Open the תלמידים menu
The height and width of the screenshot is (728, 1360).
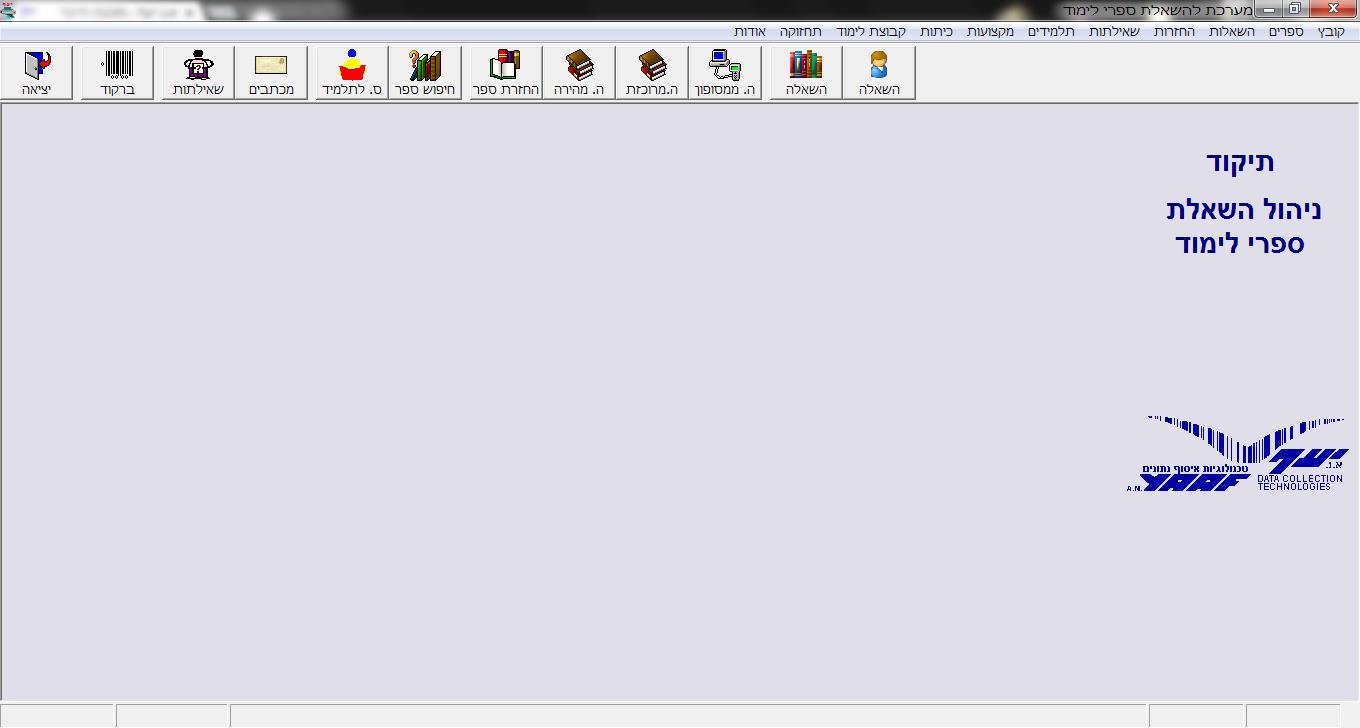tap(1051, 32)
